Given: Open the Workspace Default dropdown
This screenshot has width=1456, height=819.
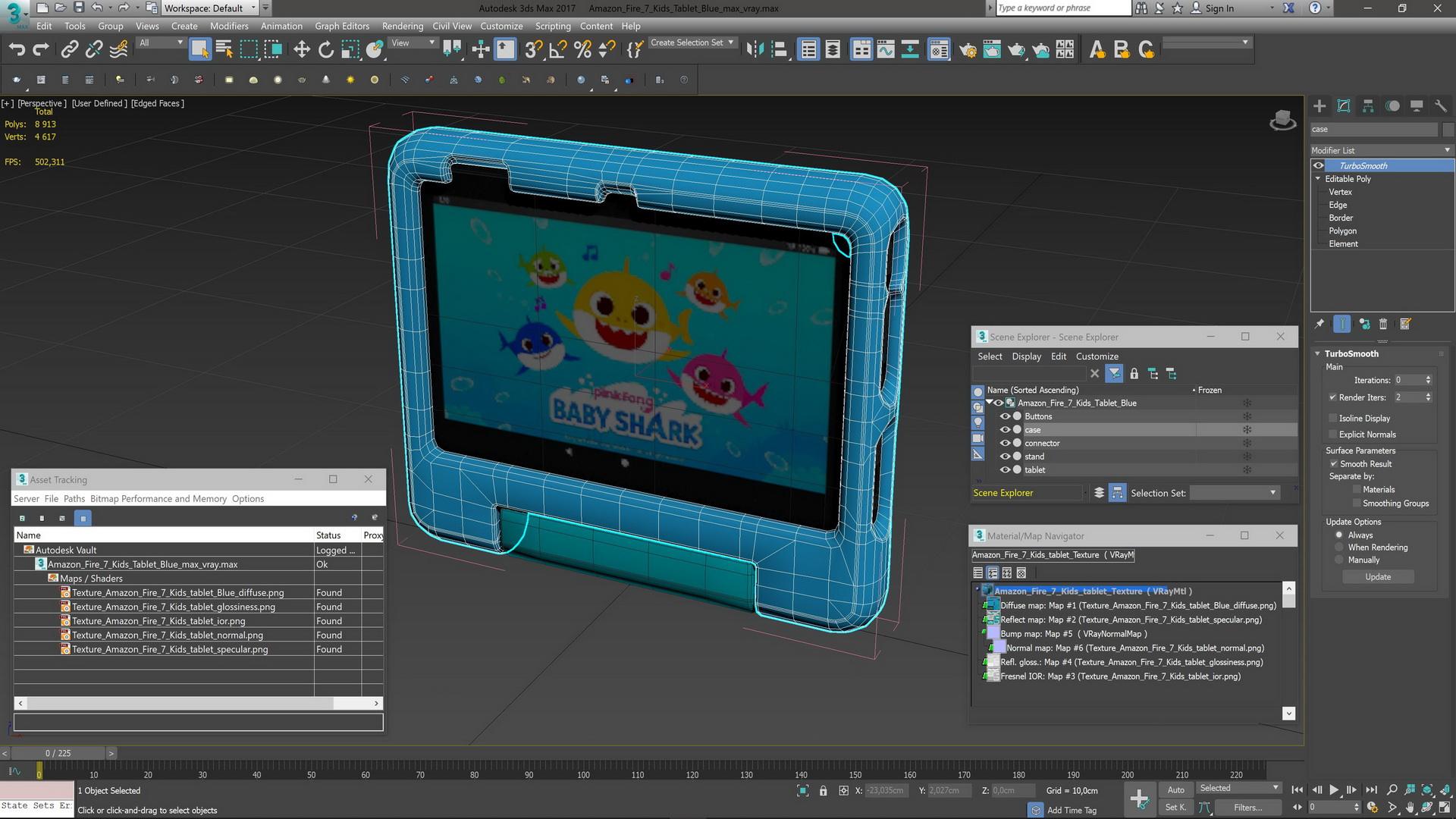Looking at the screenshot, I should pos(211,8).
